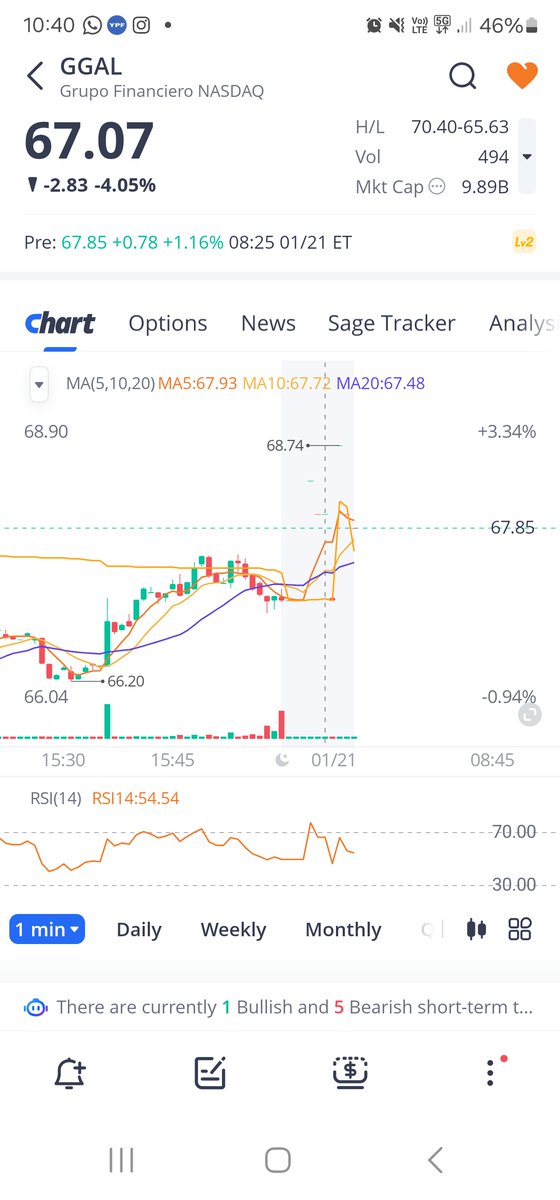Viewport: 560px width, 1200px height.
Task: Tap the Android home button
Action: pyautogui.click(x=278, y=1160)
